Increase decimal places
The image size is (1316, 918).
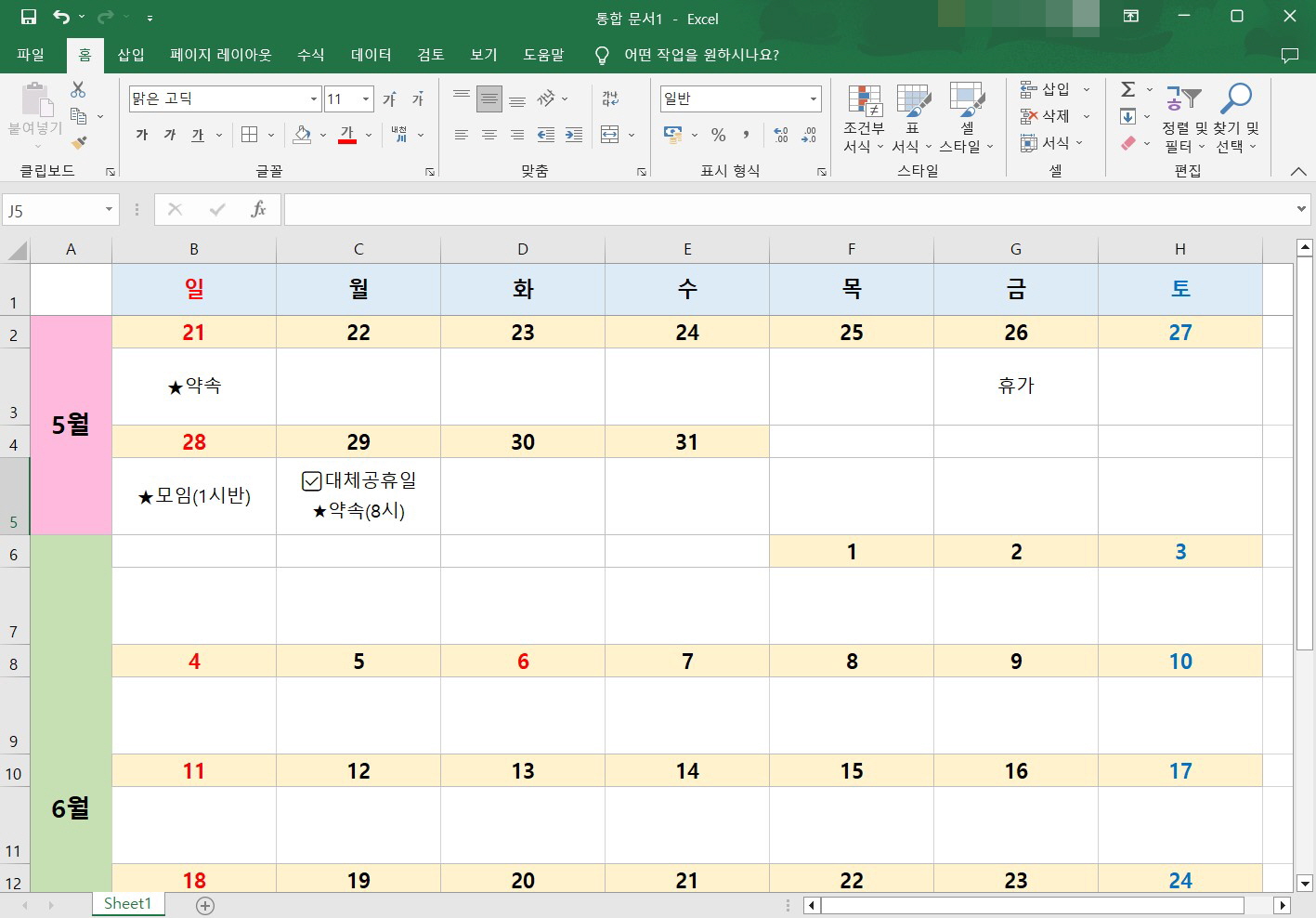(x=780, y=135)
